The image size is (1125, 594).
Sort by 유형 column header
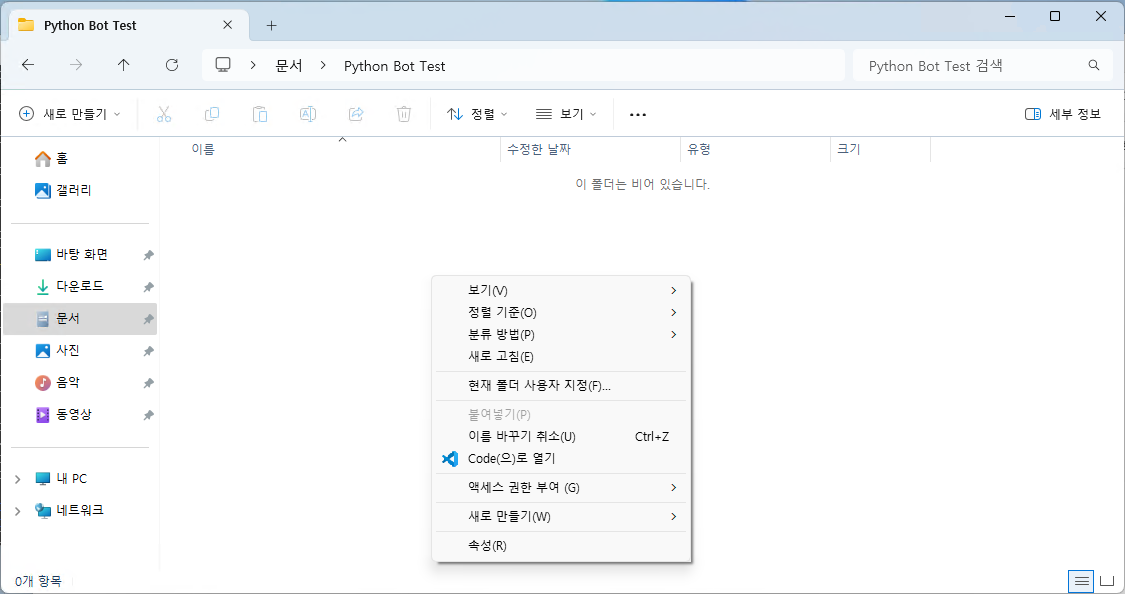point(755,149)
